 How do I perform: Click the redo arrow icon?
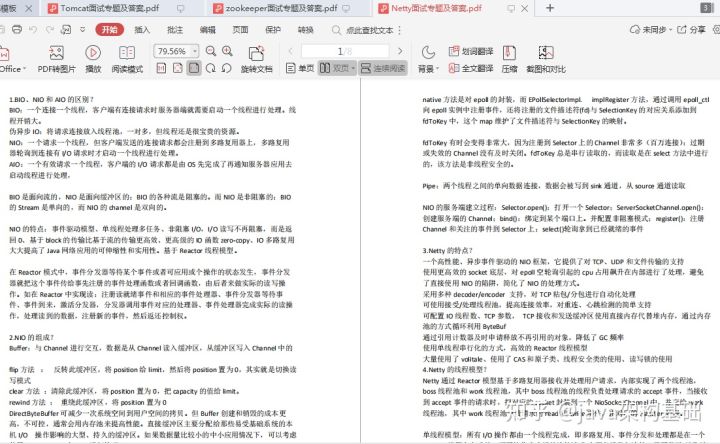50,29
